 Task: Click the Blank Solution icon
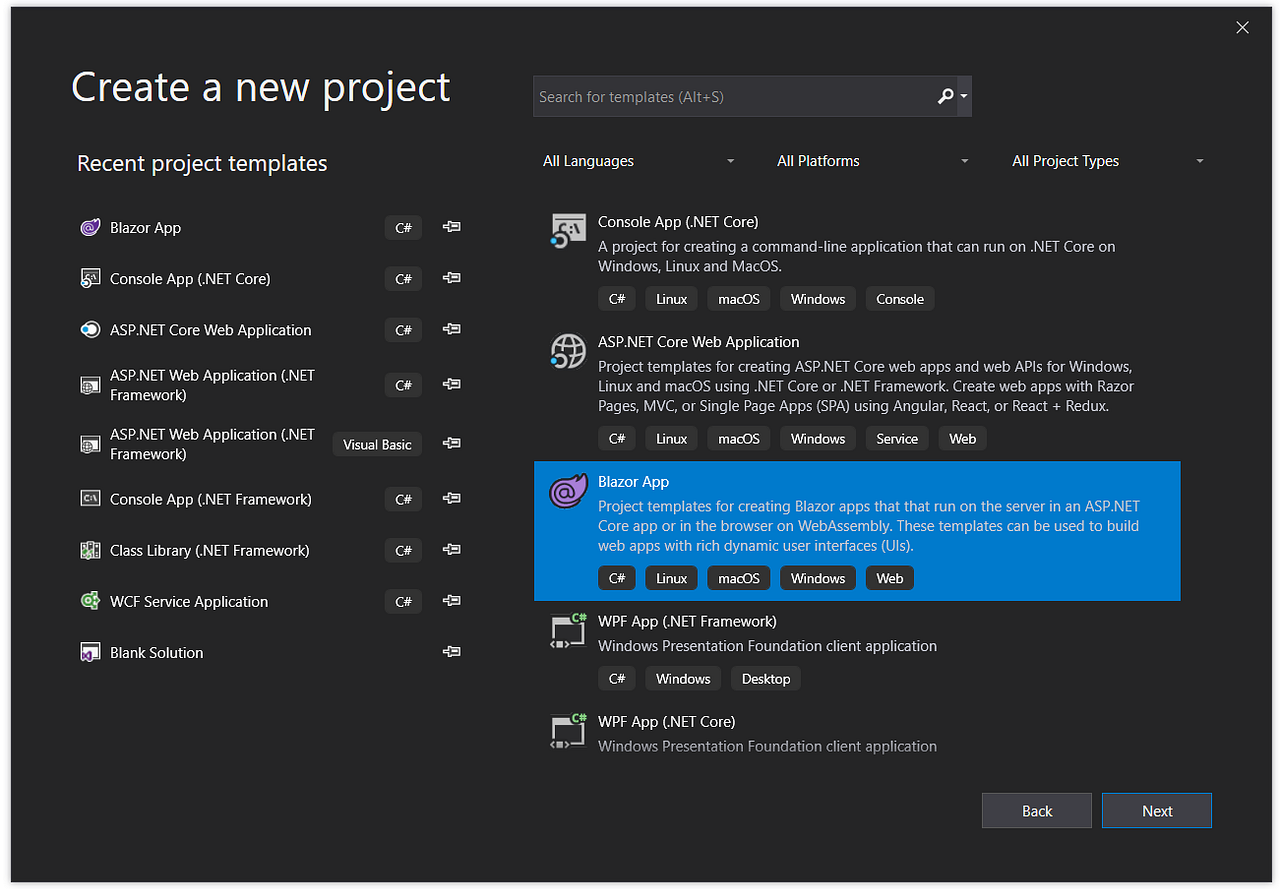tap(90, 651)
